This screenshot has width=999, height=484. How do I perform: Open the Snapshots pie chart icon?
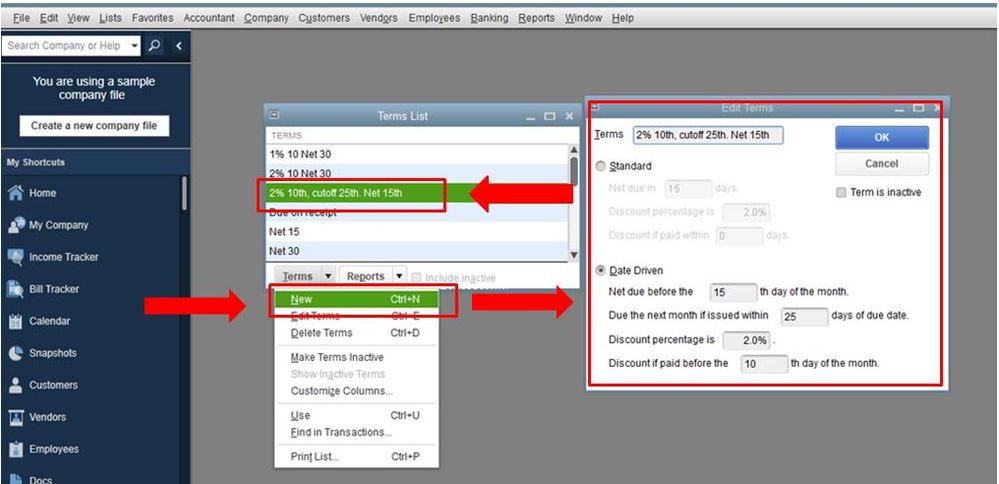(16, 353)
